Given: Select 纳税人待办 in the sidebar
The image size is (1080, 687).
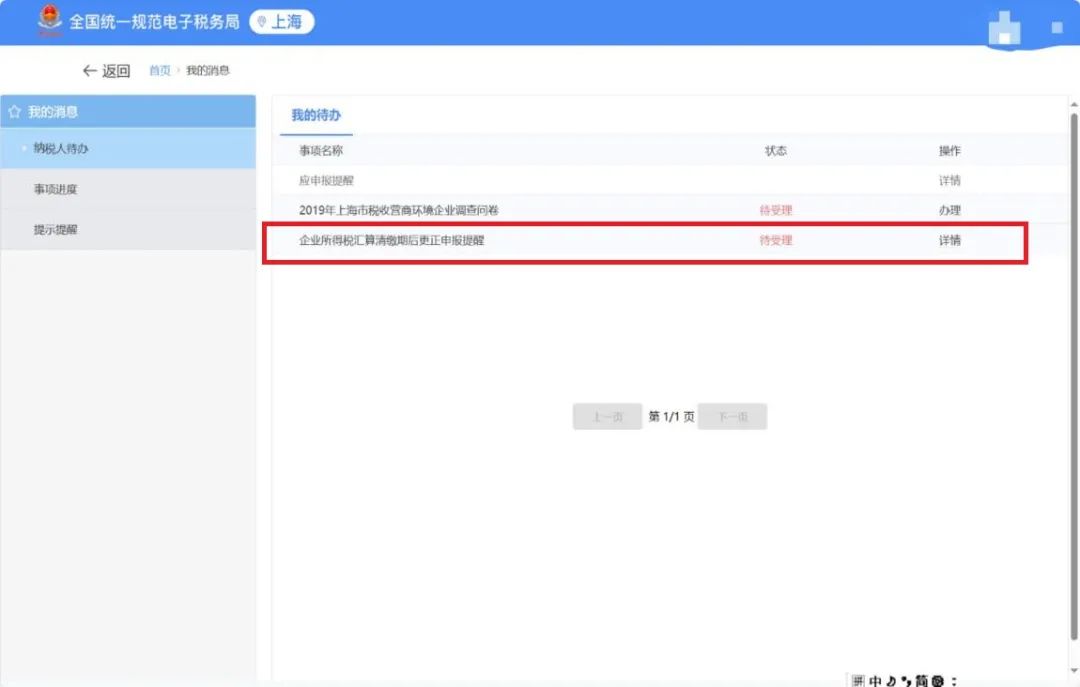Looking at the screenshot, I should (61, 149).
